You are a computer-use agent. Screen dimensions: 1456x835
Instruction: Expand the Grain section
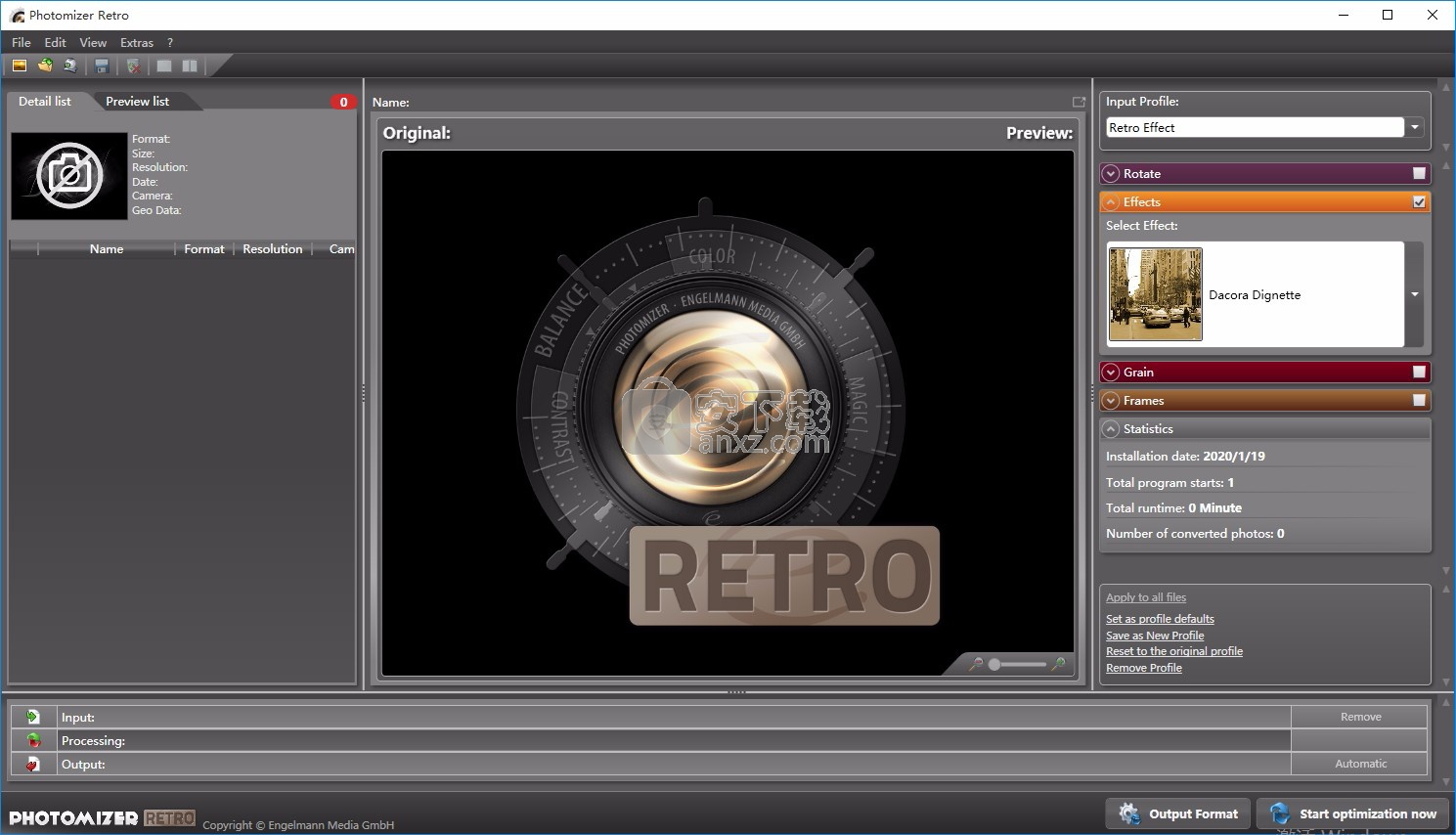pyautogui.click(x=1111, y=372)
